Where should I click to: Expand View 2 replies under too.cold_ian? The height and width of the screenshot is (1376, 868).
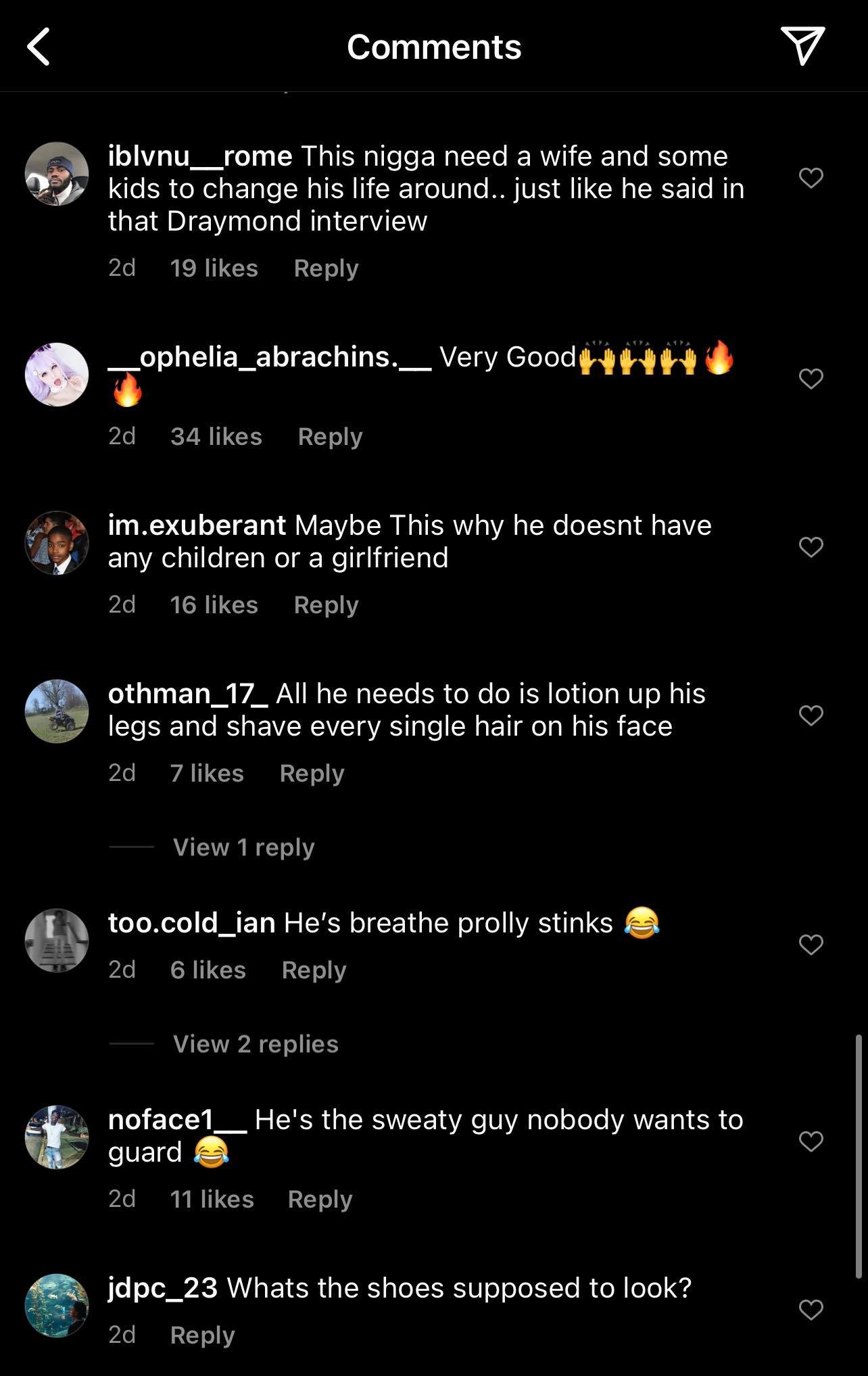pos(256,1044)
